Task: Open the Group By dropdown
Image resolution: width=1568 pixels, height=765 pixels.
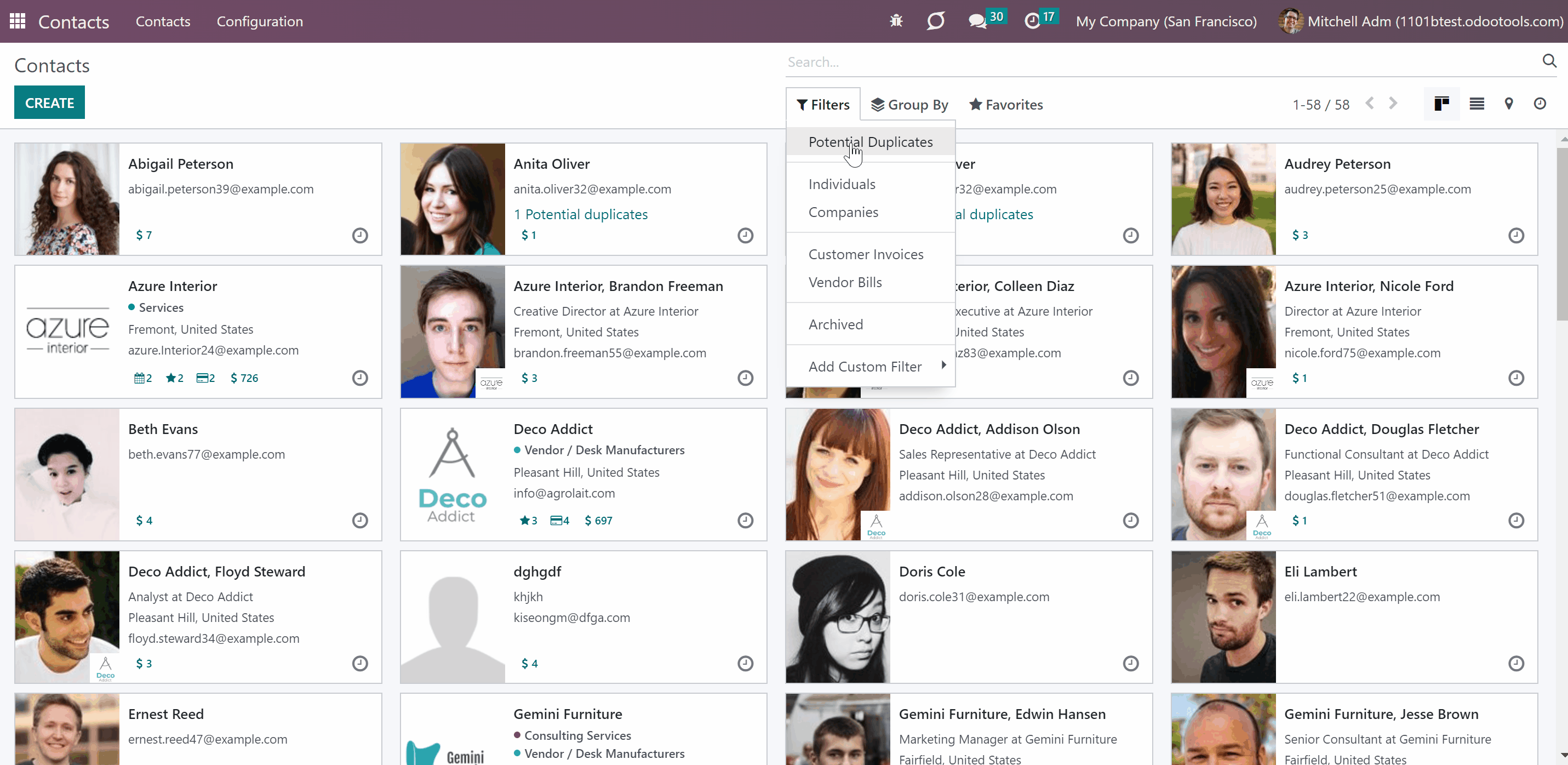Action: coord(909,105)
